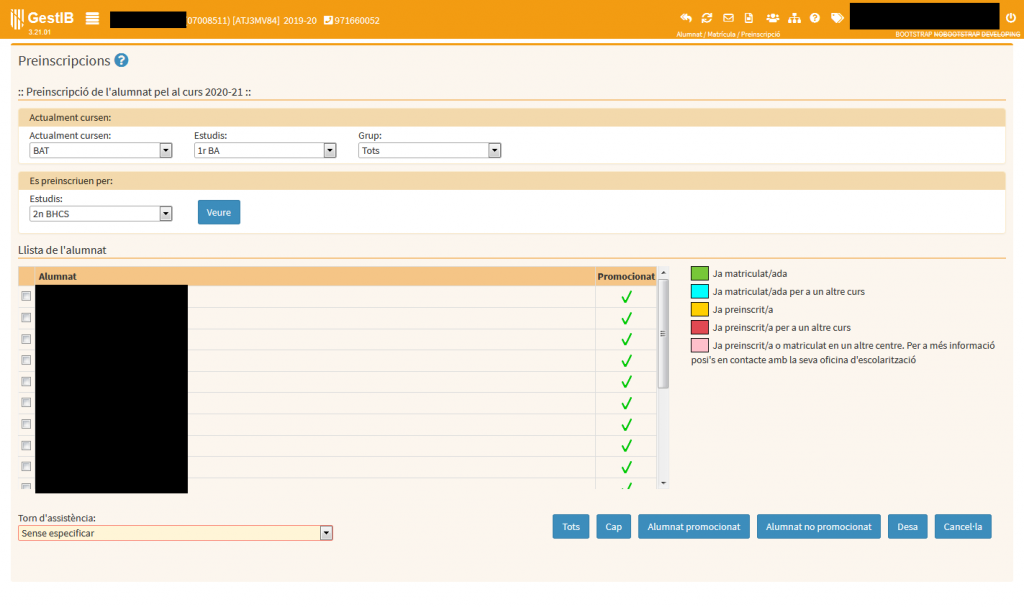Click the users group icon
This screenshot has height=607, width=1024.
772,18
